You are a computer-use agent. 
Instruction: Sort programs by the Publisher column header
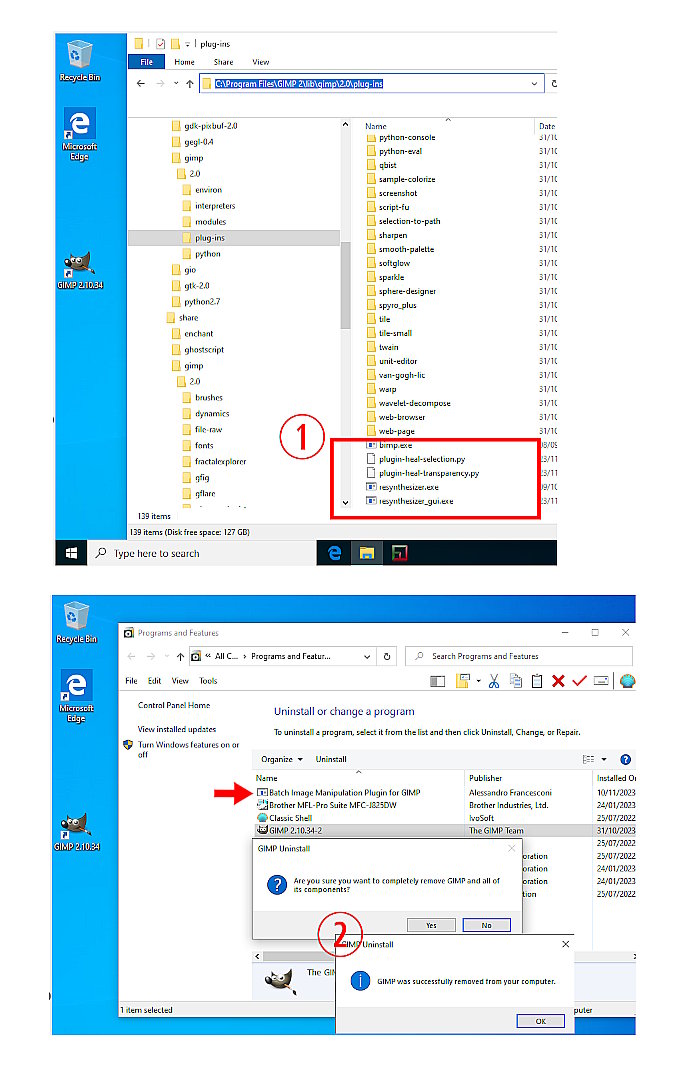[485, 778]
